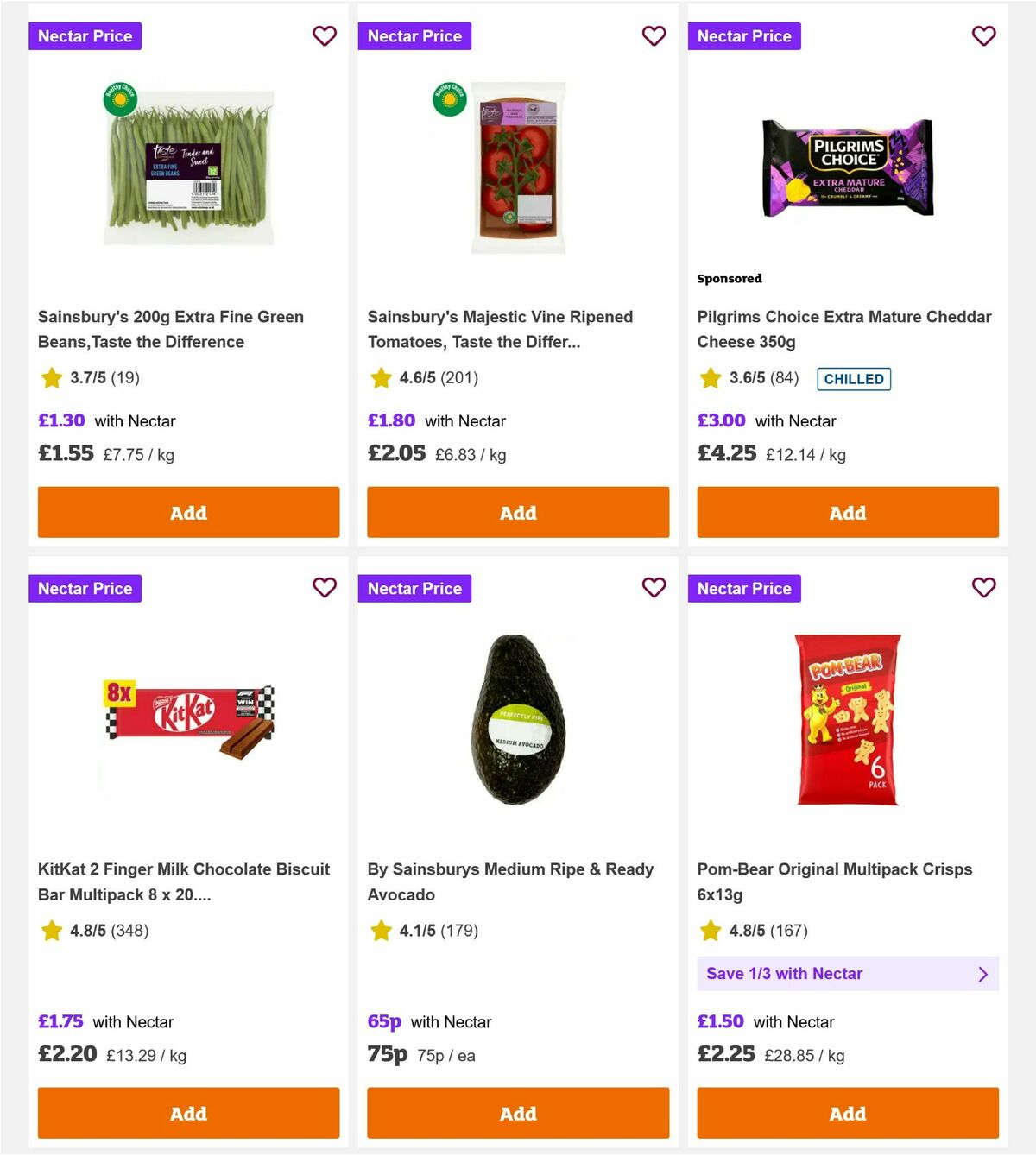The image size is (1036, 1156).
Task: Expand the Save 1/3 with Nectar offer
Action: (848, 973)
